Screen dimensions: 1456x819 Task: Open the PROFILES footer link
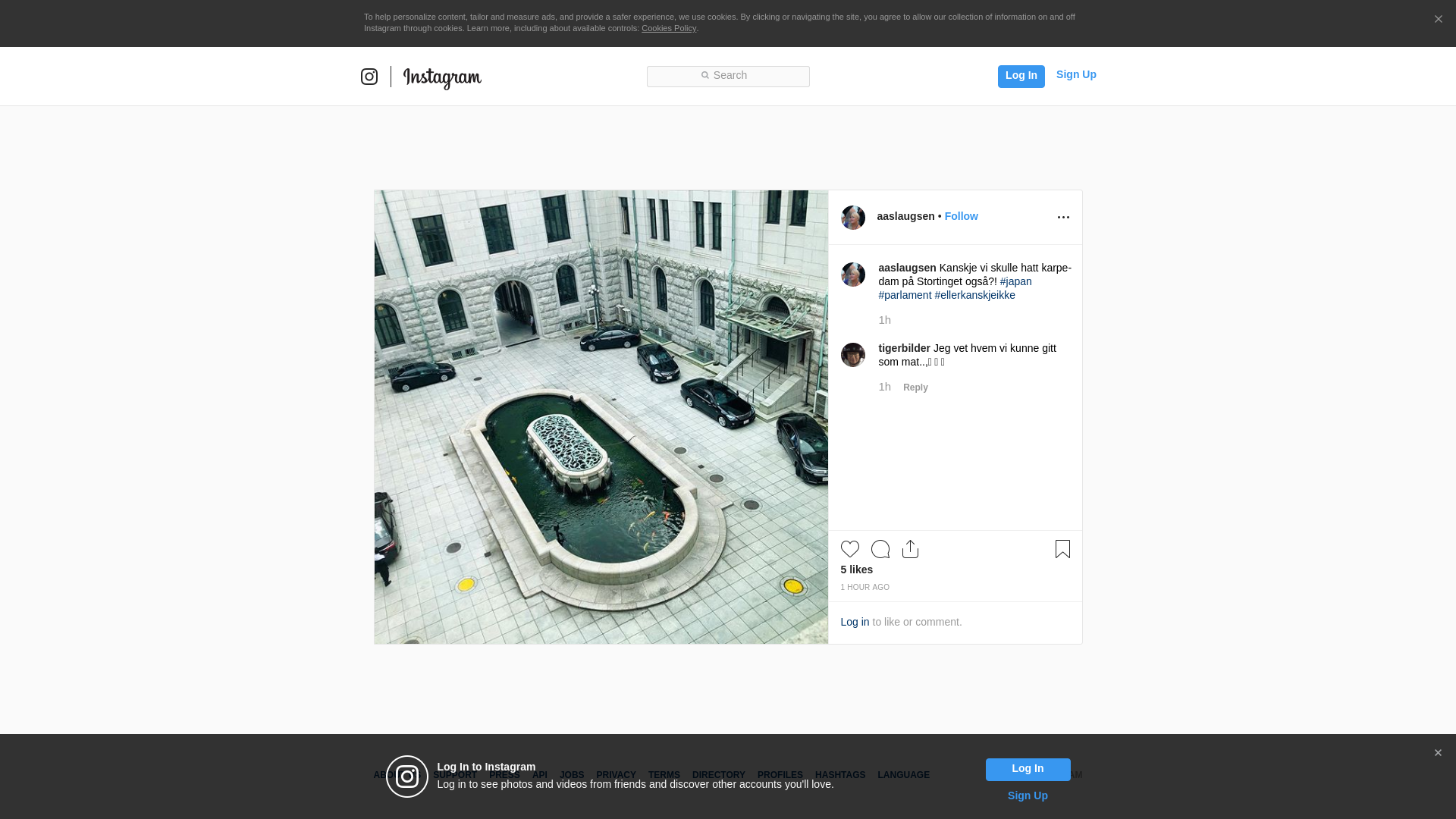(780, 775)
